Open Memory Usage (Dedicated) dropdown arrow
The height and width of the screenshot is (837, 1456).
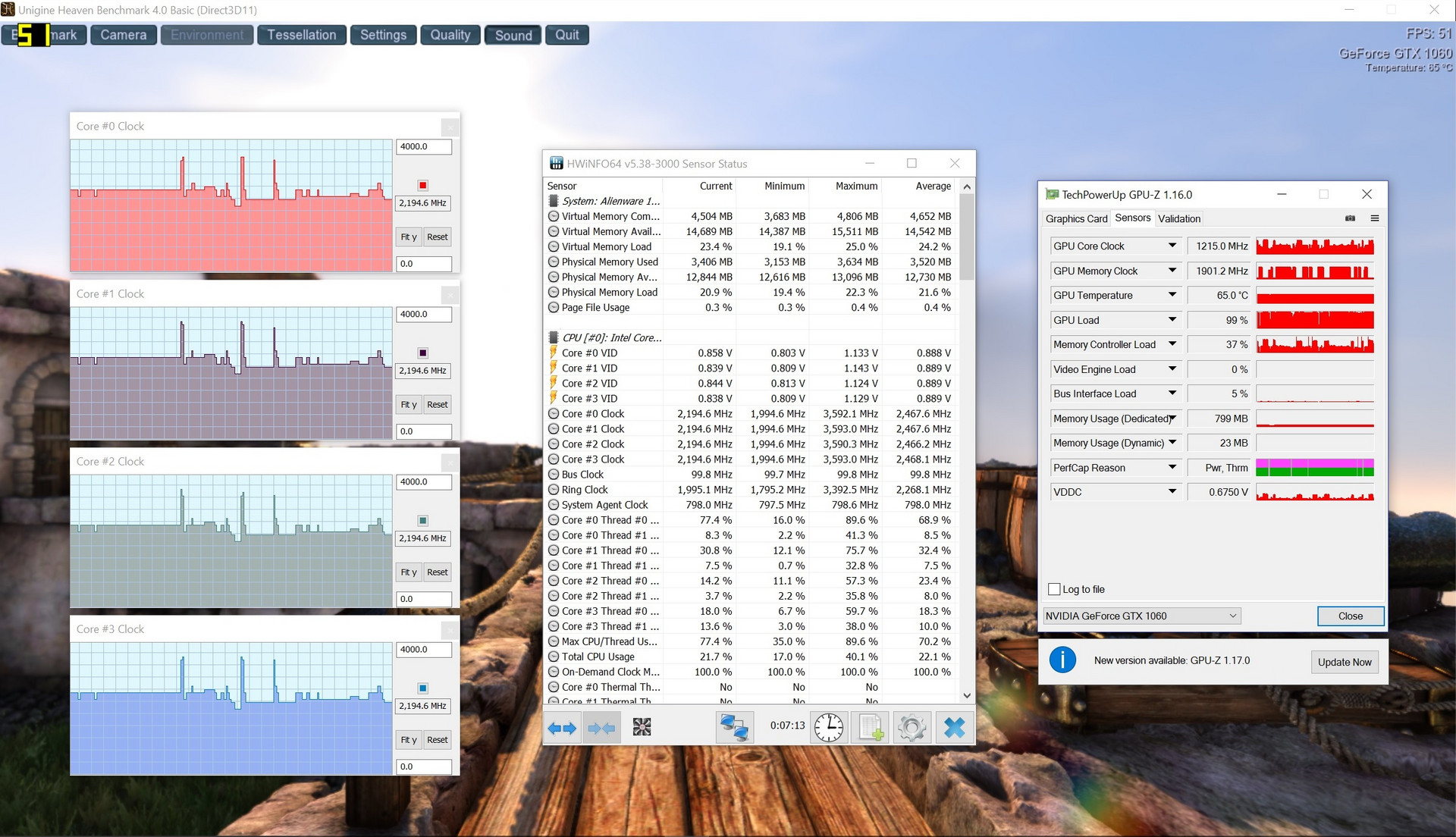1172,418
